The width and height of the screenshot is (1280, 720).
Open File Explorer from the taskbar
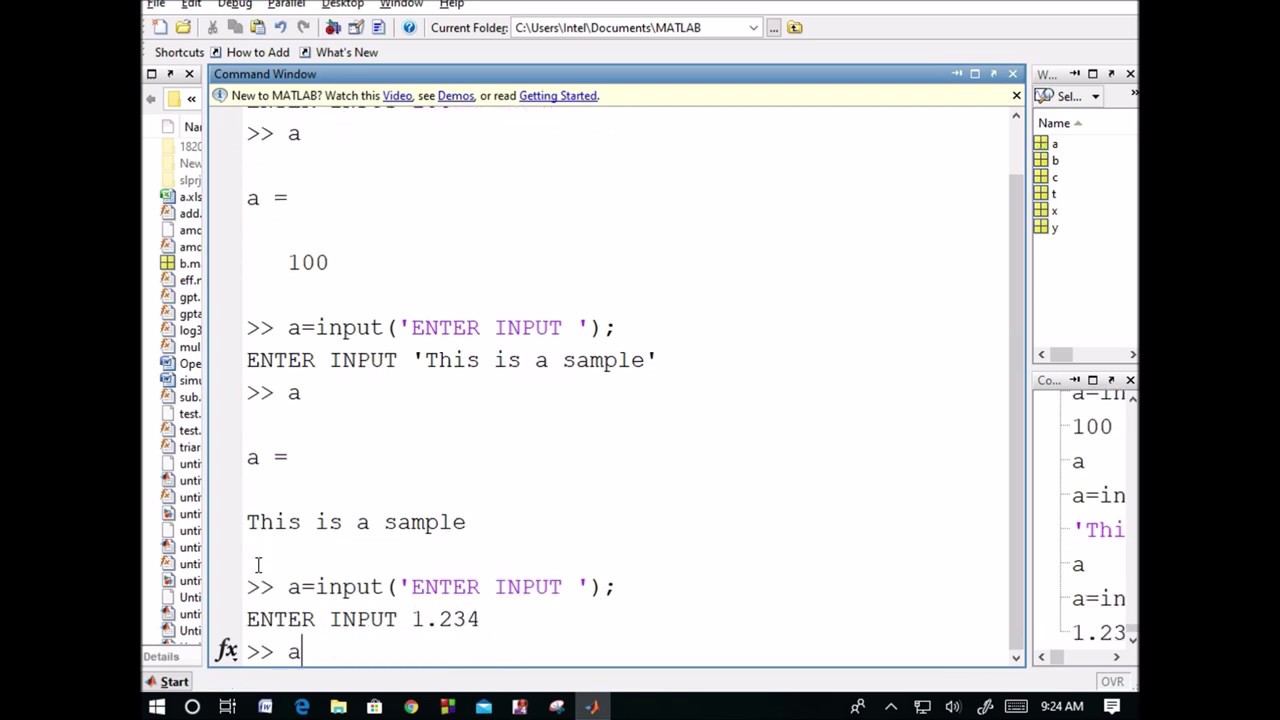point(338,707)
